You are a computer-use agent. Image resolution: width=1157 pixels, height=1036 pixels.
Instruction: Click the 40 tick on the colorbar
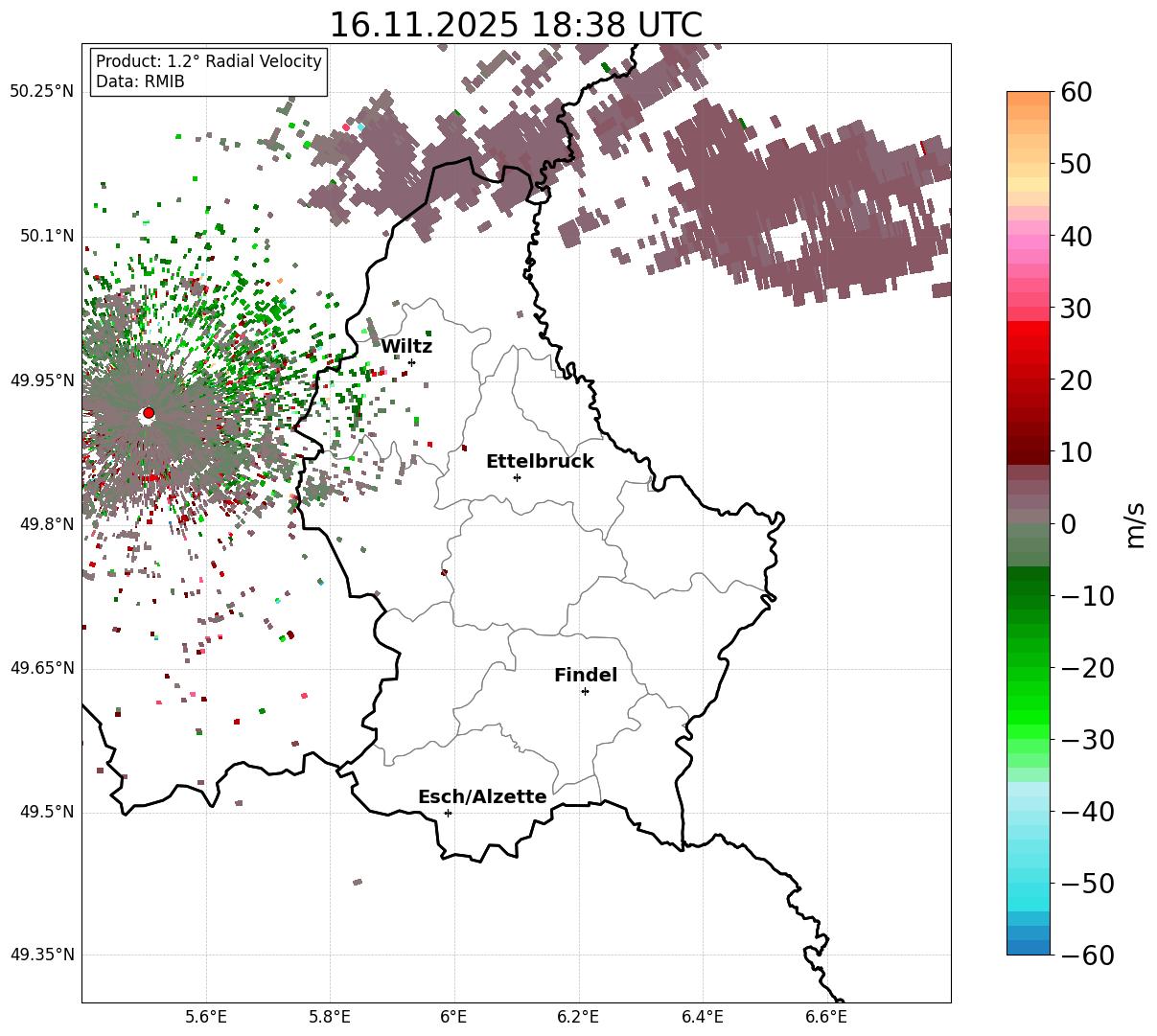click(x=1076, y=237)
